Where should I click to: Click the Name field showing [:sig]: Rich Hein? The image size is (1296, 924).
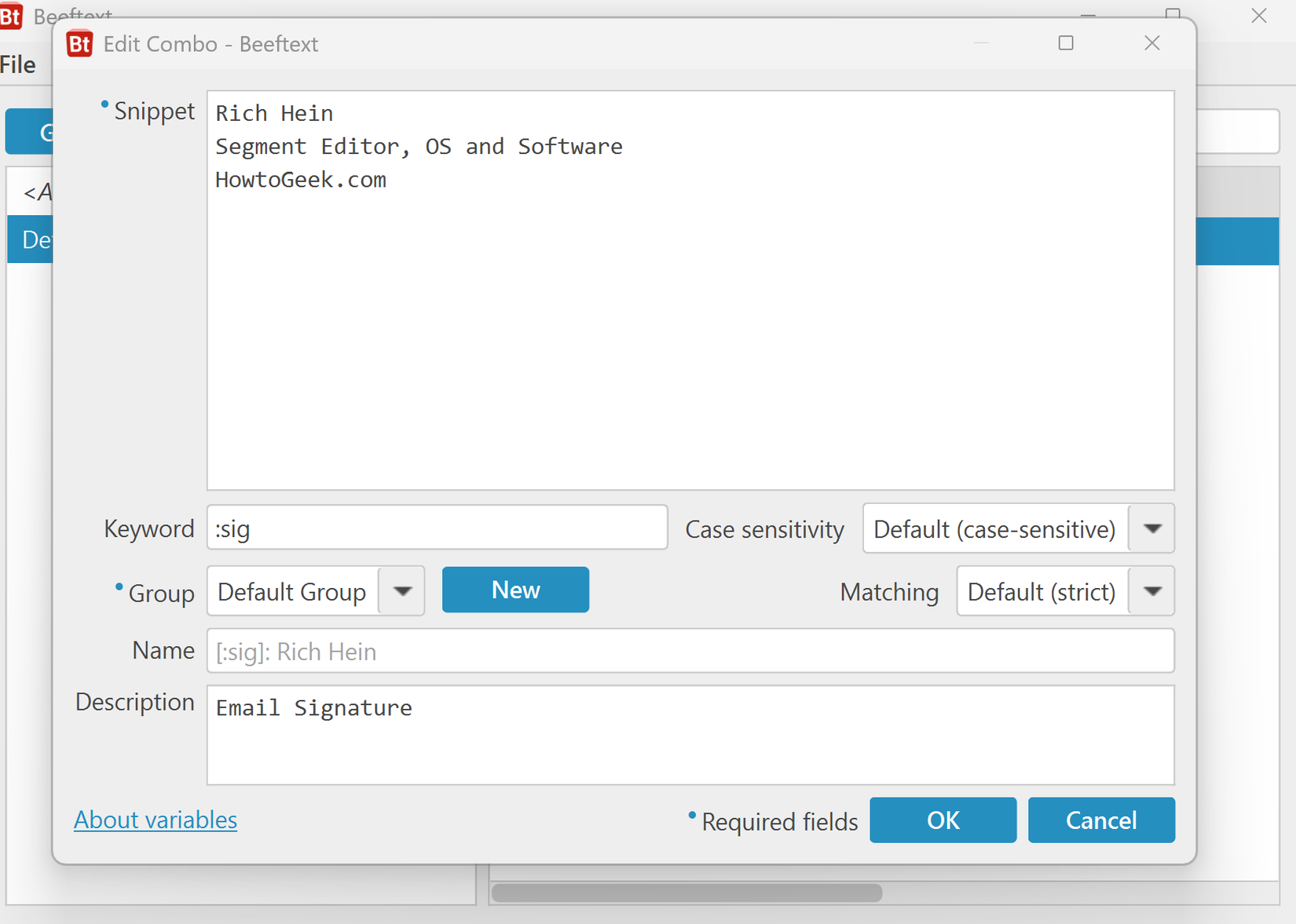(690, 651)
